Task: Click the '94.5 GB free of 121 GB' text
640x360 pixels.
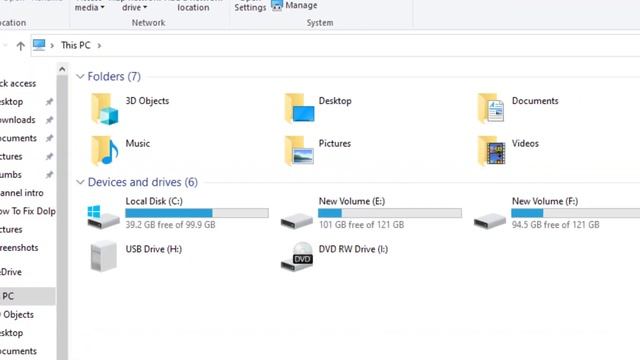Action: click(x=556, y=224)
